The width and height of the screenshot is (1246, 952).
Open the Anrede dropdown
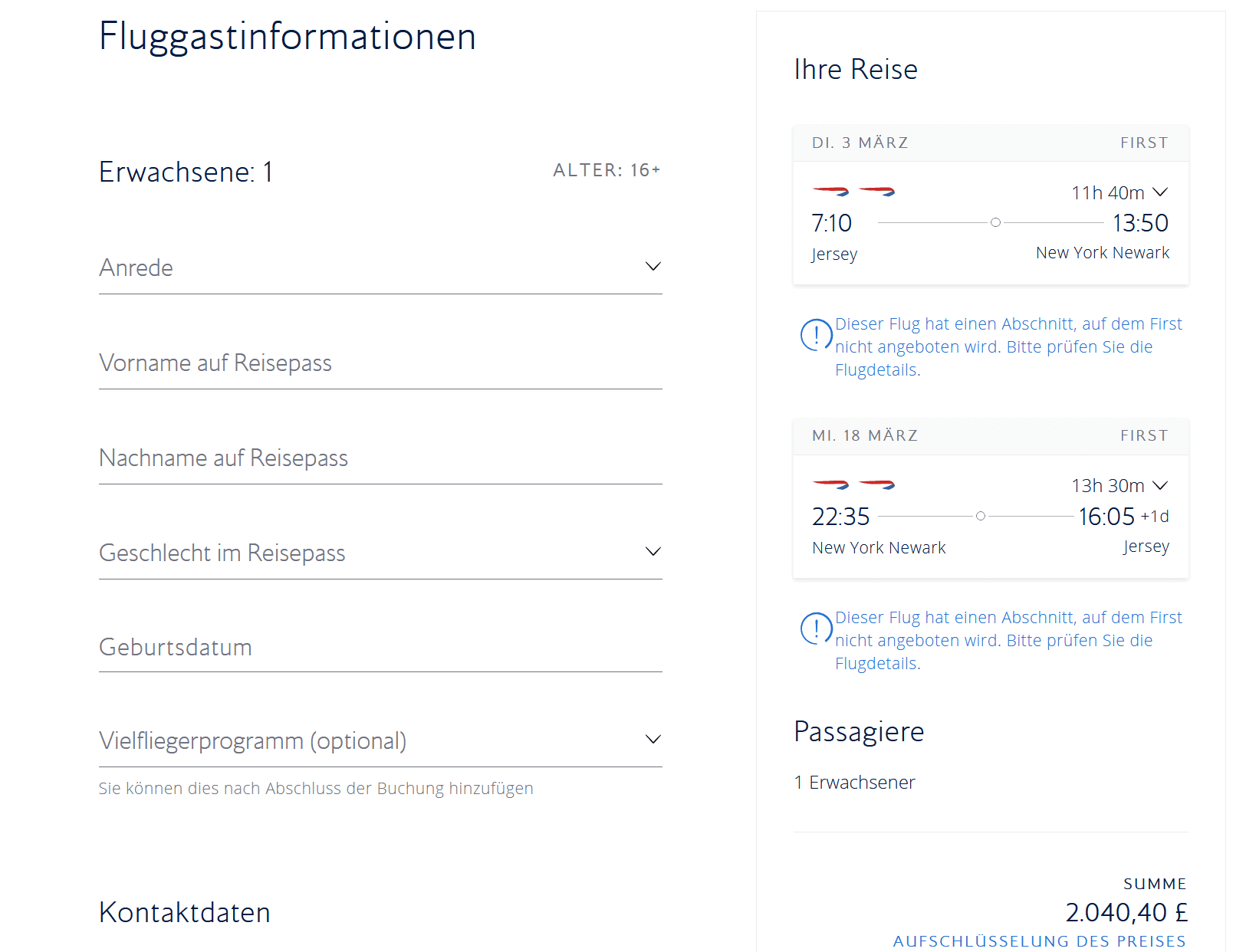click(x=380, y=268)
